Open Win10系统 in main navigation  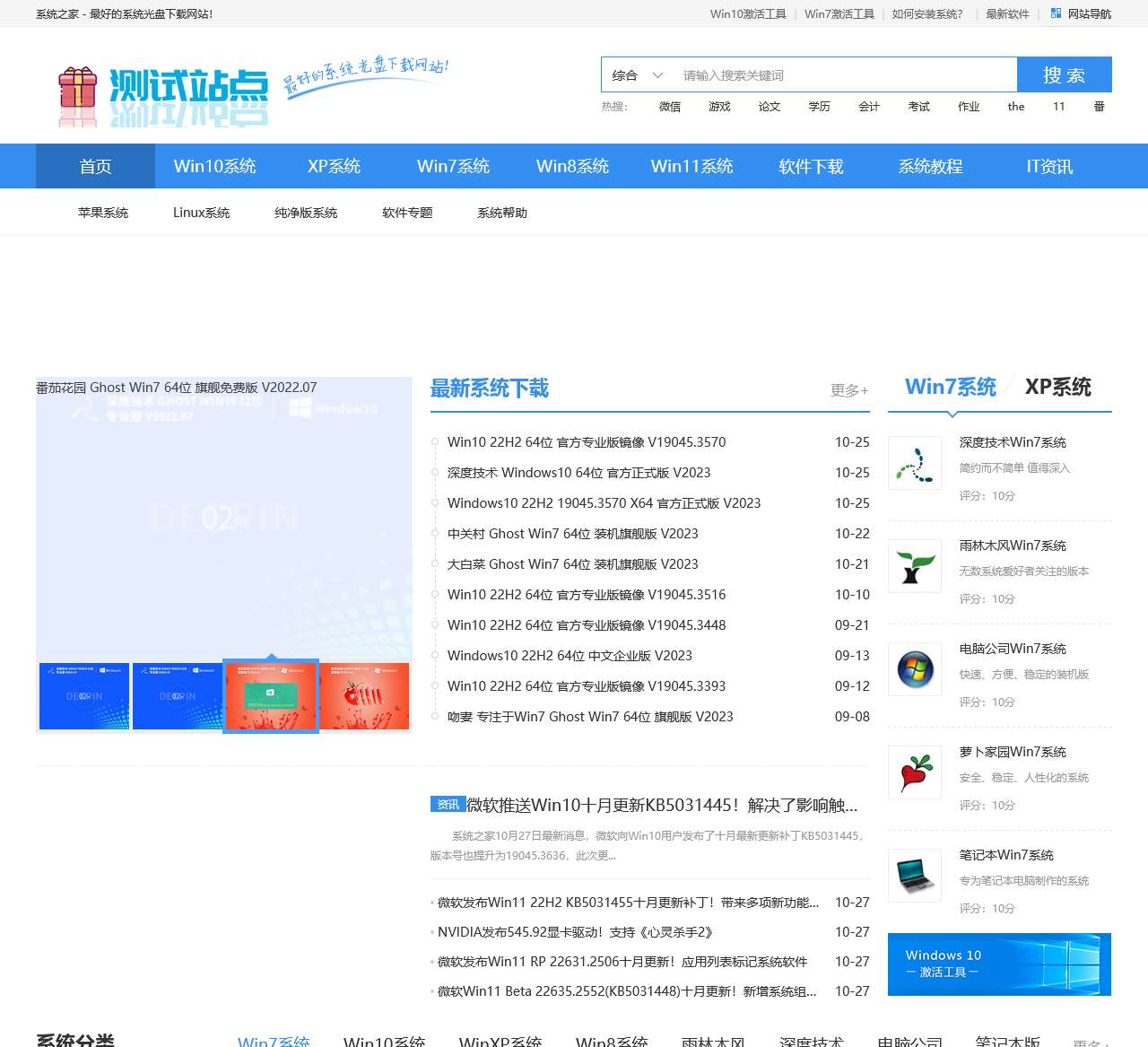[x=214, y=166]
